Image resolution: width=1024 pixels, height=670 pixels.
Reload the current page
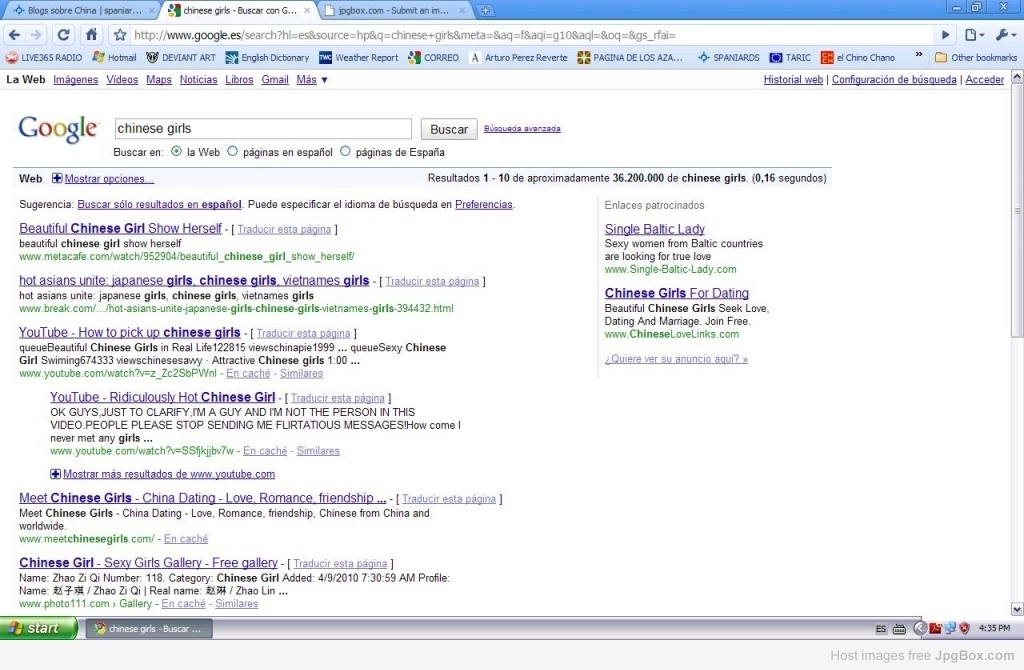65,35
